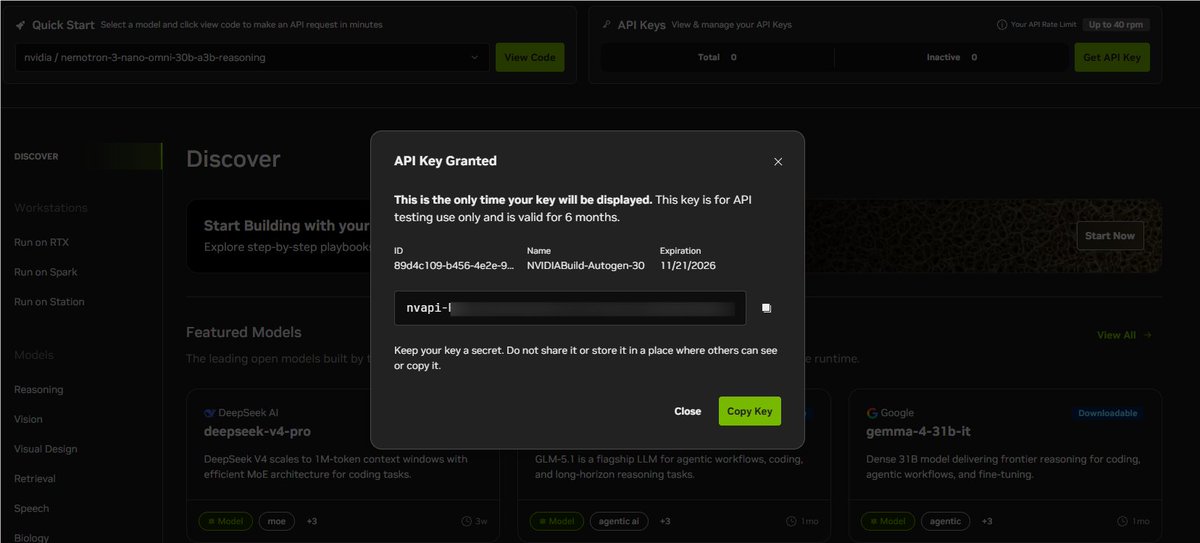Click the View All arrow icon
1200x543 pixels.
[x=1148, y=335]
